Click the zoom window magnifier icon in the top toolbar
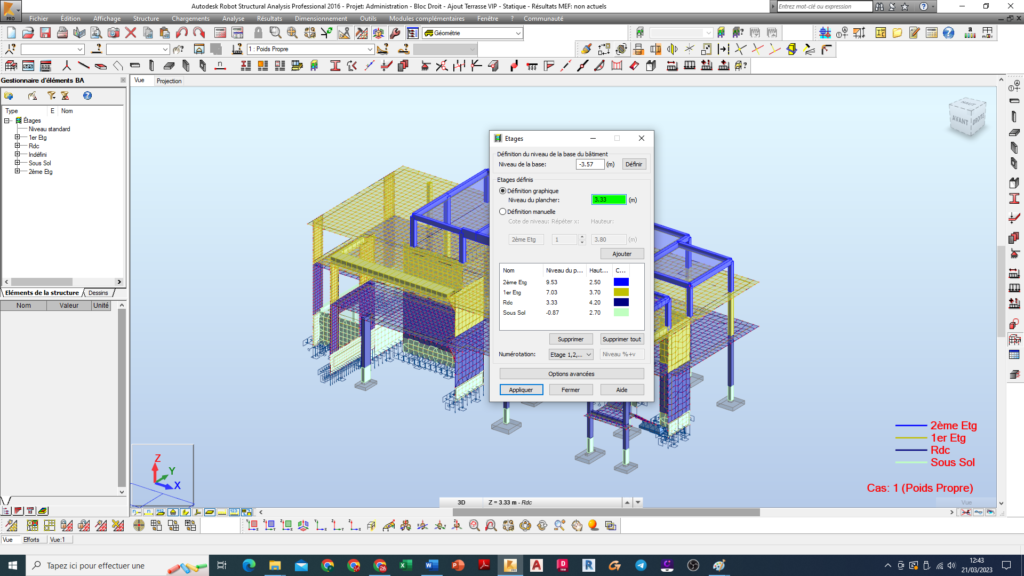The height and width of the screenshot is (576, 1024). point(274,33)
